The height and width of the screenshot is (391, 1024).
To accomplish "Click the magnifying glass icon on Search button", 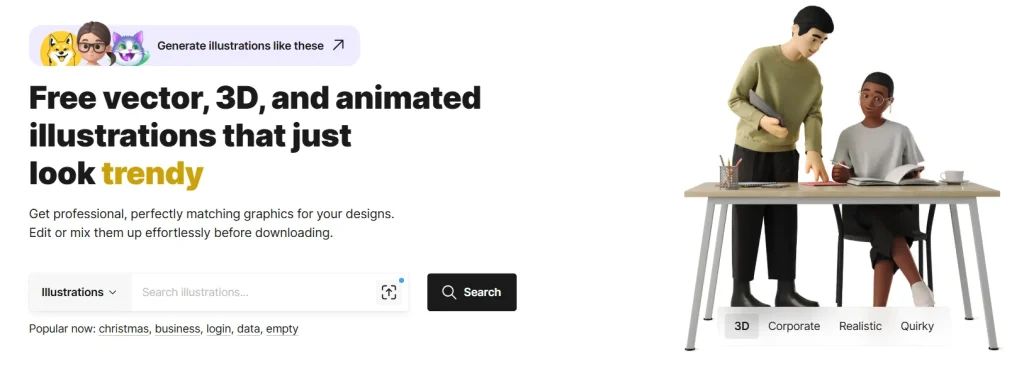I will point(449,292).
